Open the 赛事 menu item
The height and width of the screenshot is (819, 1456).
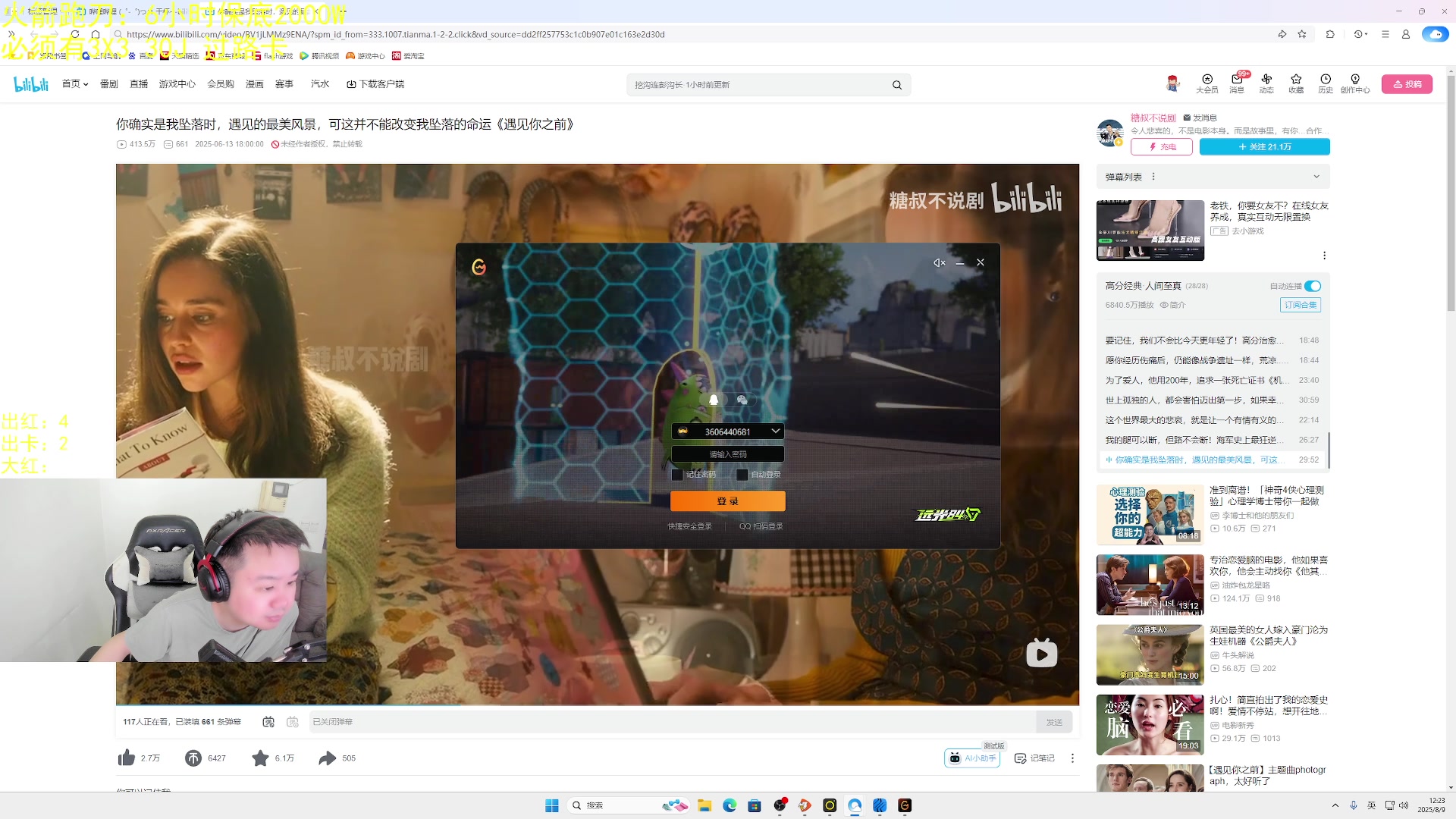tap(284, 84)
